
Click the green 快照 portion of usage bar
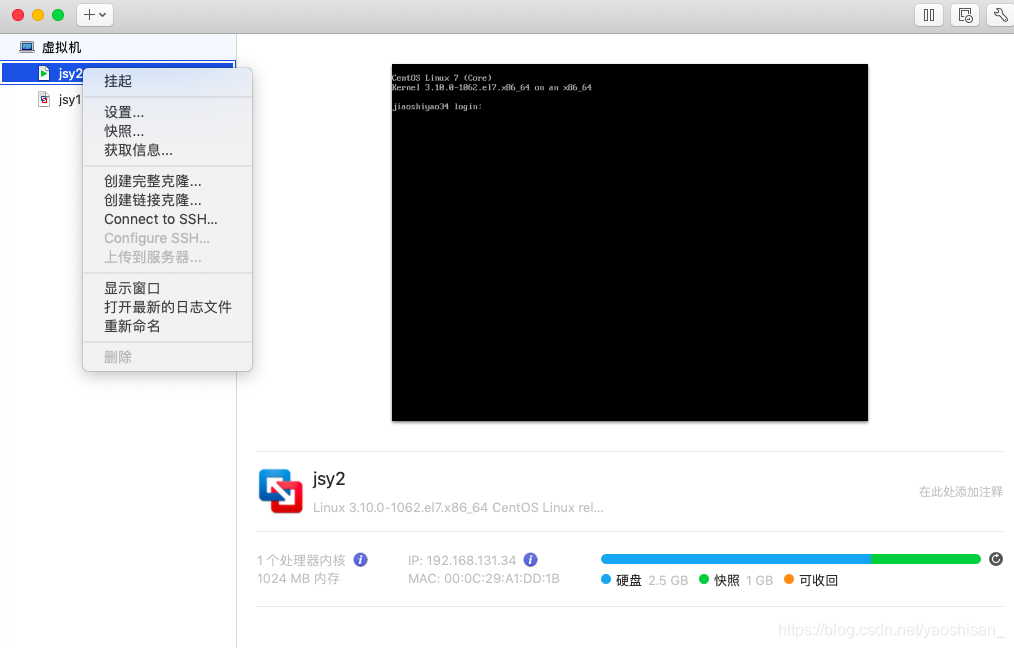[x=926, y=559]
